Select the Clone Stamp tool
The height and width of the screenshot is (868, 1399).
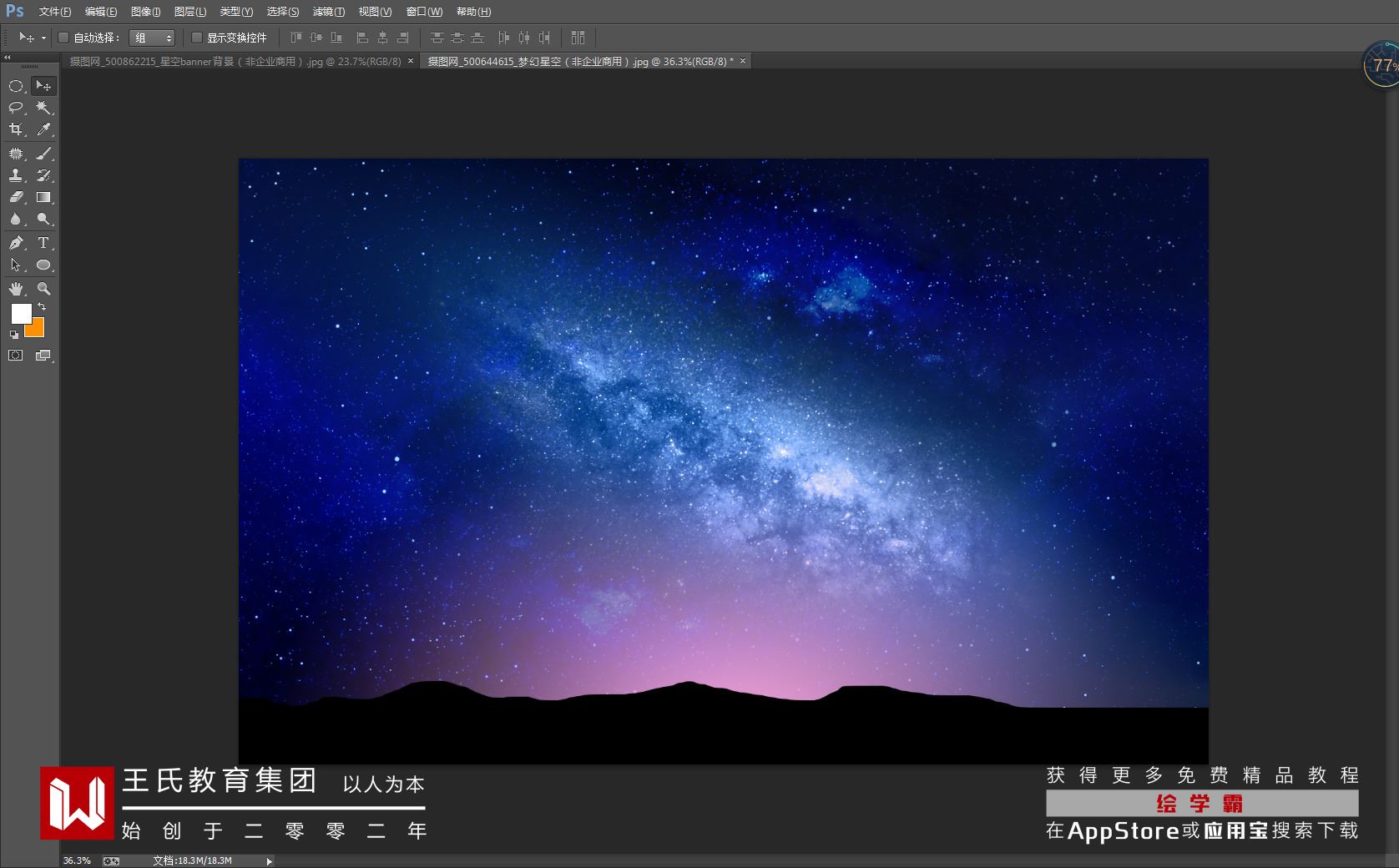point(16,175)
